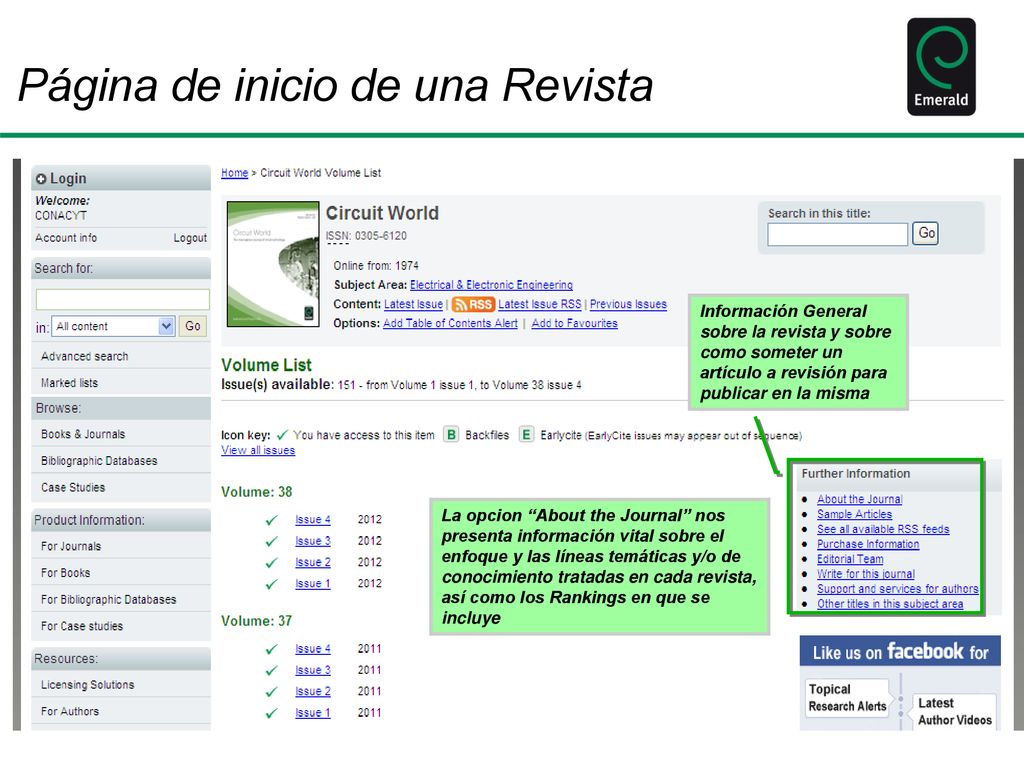This screenshot has height=768, width=1024.
Task: Focus the Search in this title field
Action: (838, 234)
